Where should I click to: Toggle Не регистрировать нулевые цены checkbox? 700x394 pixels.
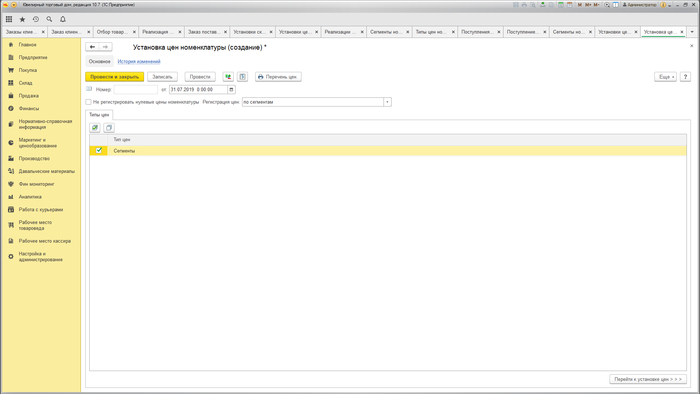click(88, 102)
